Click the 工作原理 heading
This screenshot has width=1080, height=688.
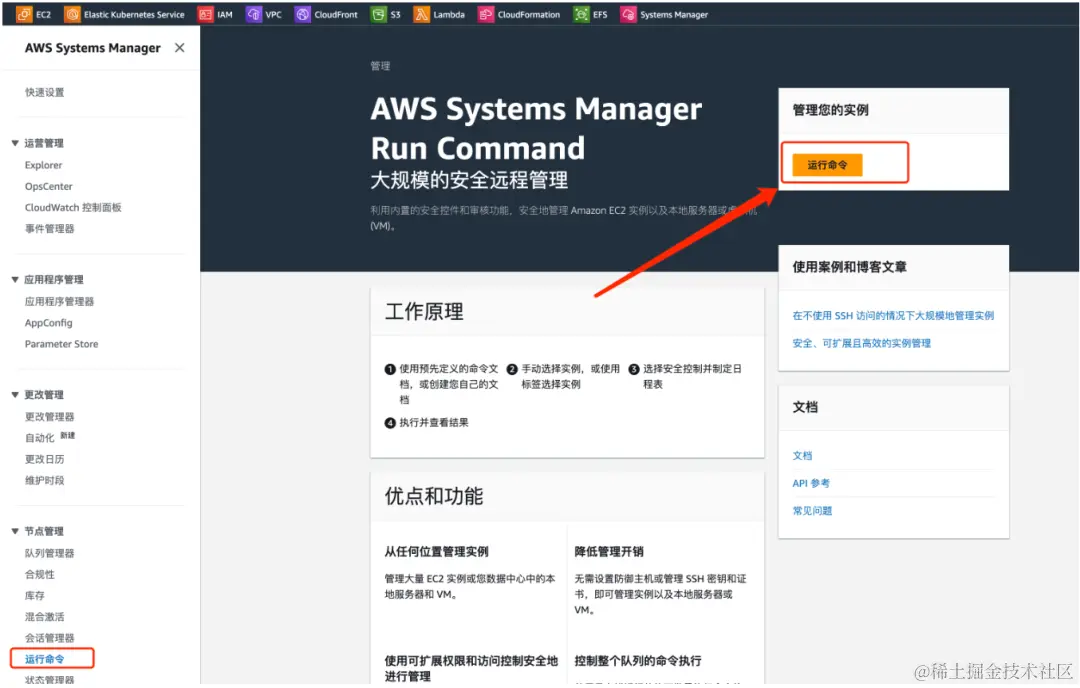tap(424, 312)
